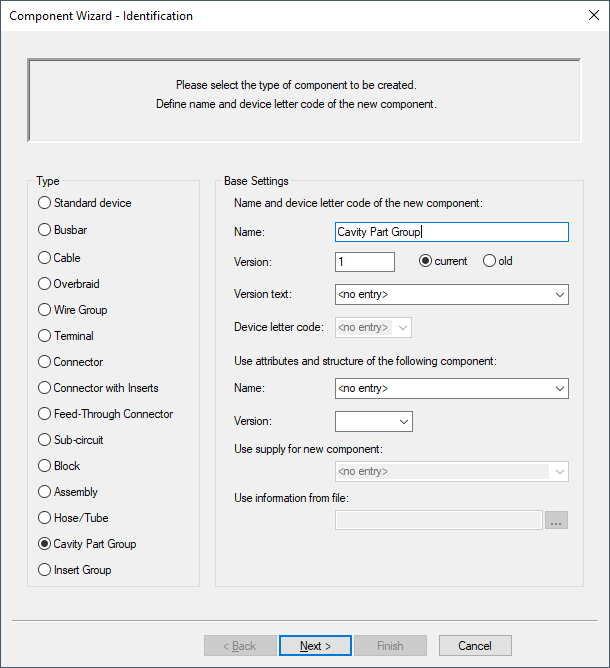This screenshot has height=668, width=610.
Task: Choose Terminal component type
Action: pyautogui.click(x=44, y=336)
